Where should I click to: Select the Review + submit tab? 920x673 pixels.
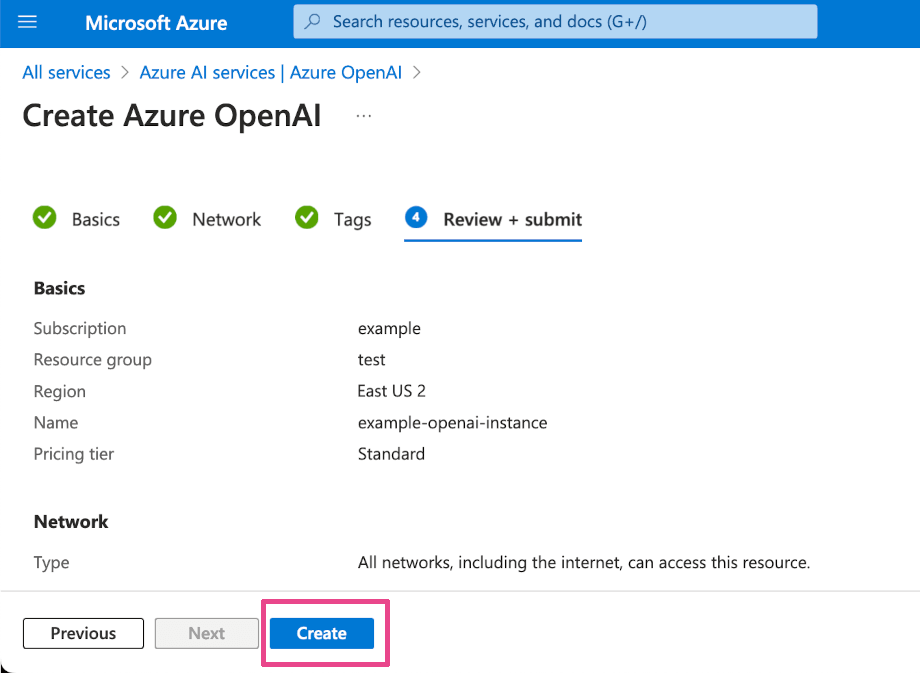pos(512,220)
